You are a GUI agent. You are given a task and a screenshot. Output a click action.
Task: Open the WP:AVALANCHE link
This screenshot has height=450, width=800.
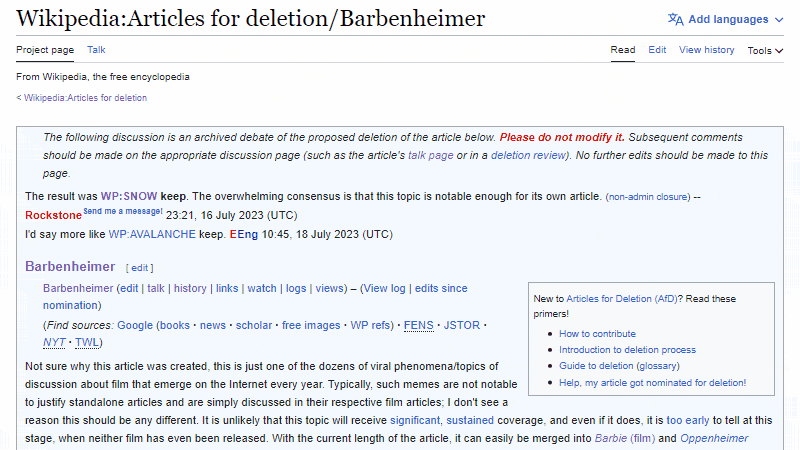pos(153,234)
